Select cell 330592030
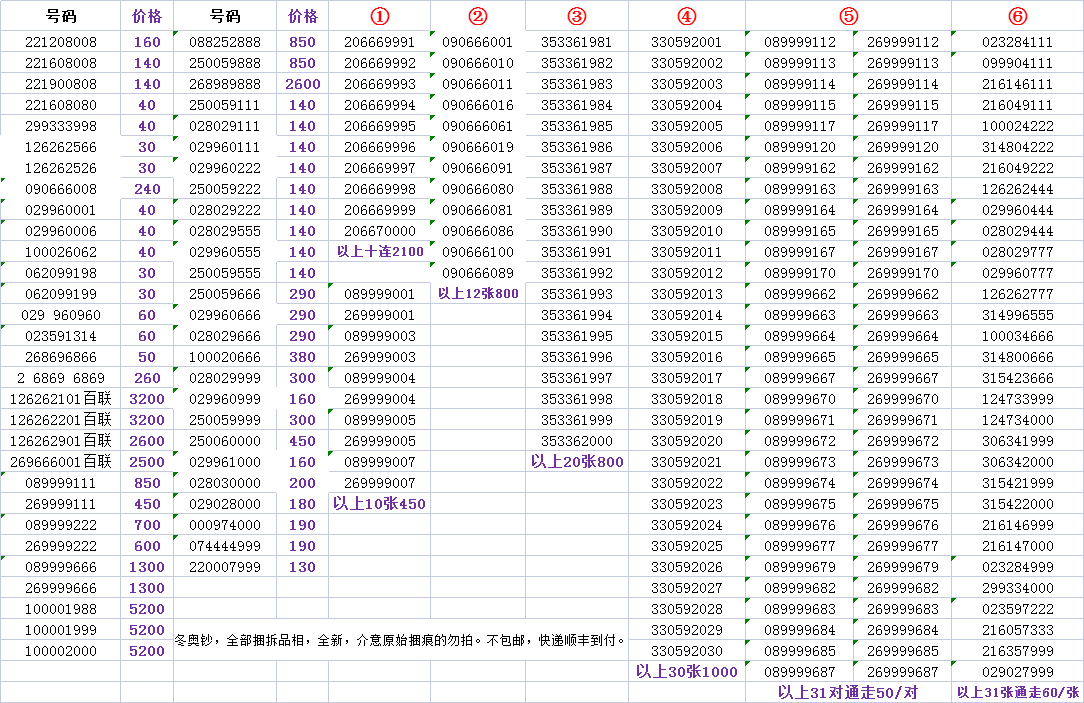This screenshot has width=1084, height=703. [686, 651]
